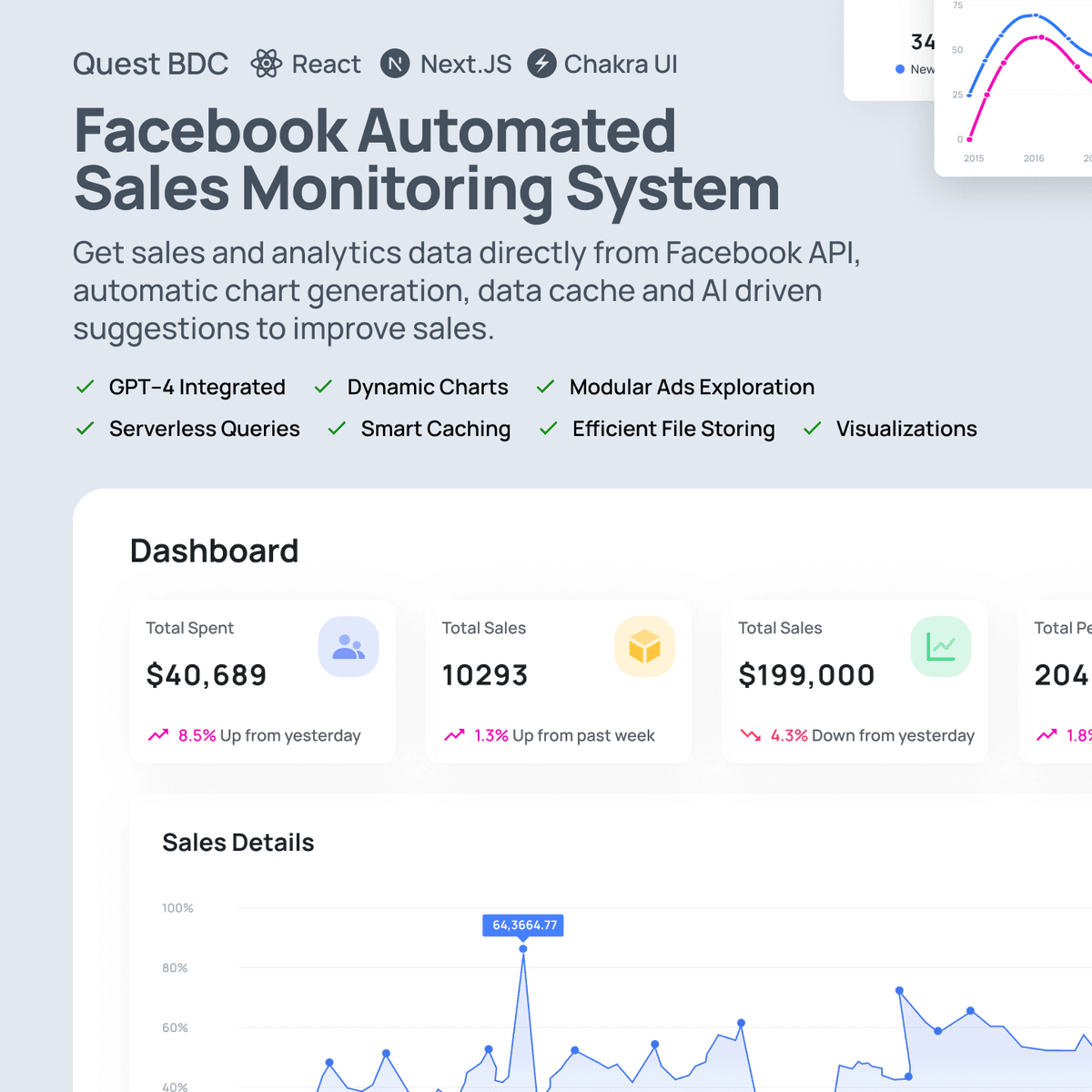This screenshot has width=1092, height=1092.
Task: Expand the Sales Details chart section
Action: [238, 843]
